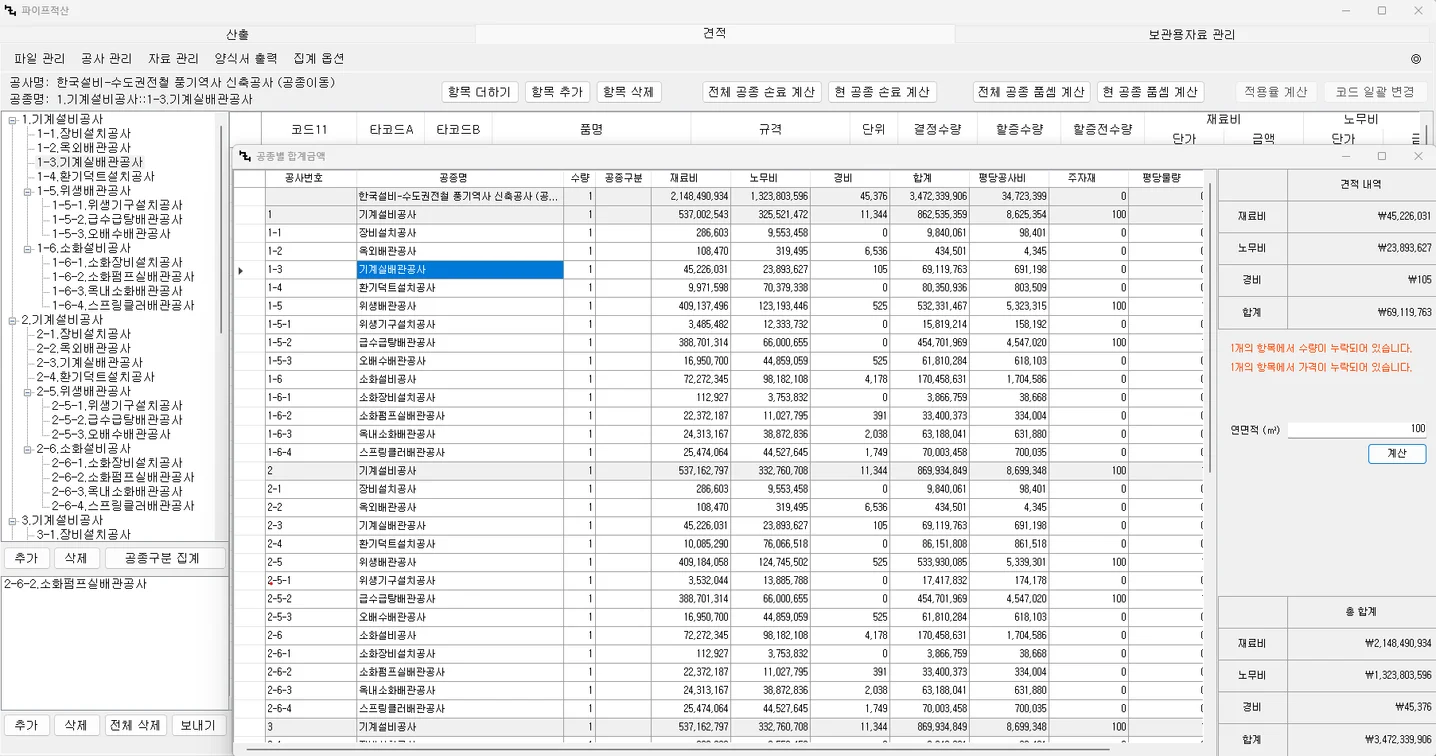Image resolution: width=1436 pixels, height=756 pixels.
Task: Click the row pointer arrow at row 1-3
Action: coord(240,270)
